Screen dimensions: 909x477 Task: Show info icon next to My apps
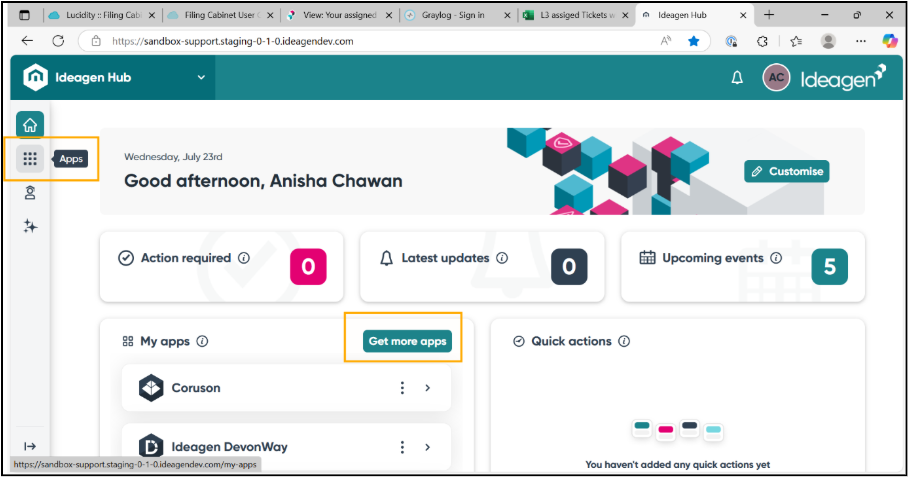click(202, 341)
